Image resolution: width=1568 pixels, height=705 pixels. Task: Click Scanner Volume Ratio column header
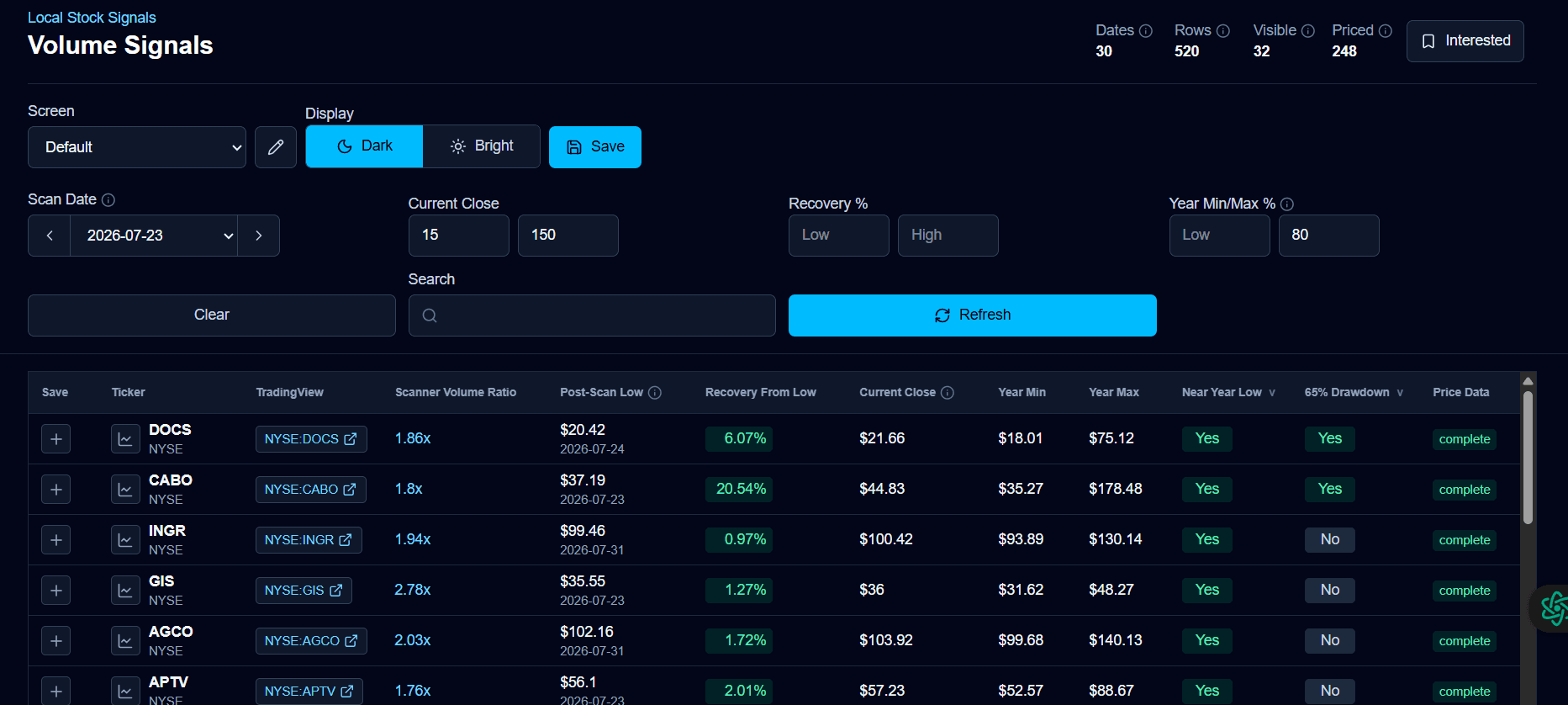click(x=456, y=393)
